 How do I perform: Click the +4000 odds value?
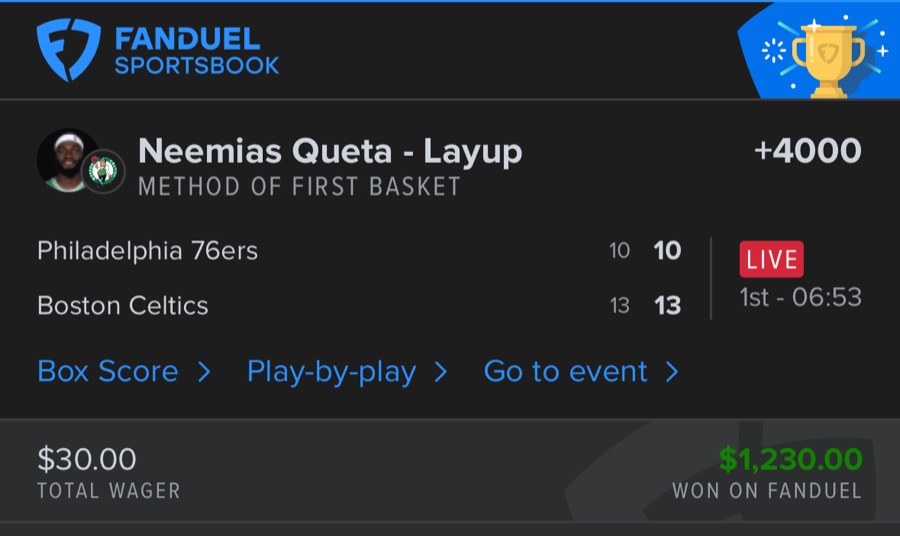tap(807, 151)
